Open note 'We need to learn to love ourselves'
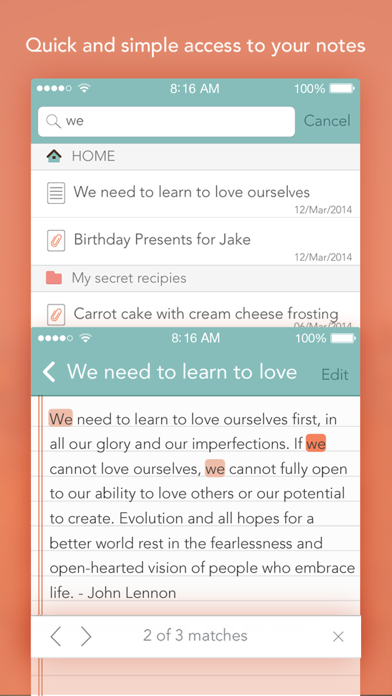The width and height of the screenshot is (392, 696). coord(195,194)
